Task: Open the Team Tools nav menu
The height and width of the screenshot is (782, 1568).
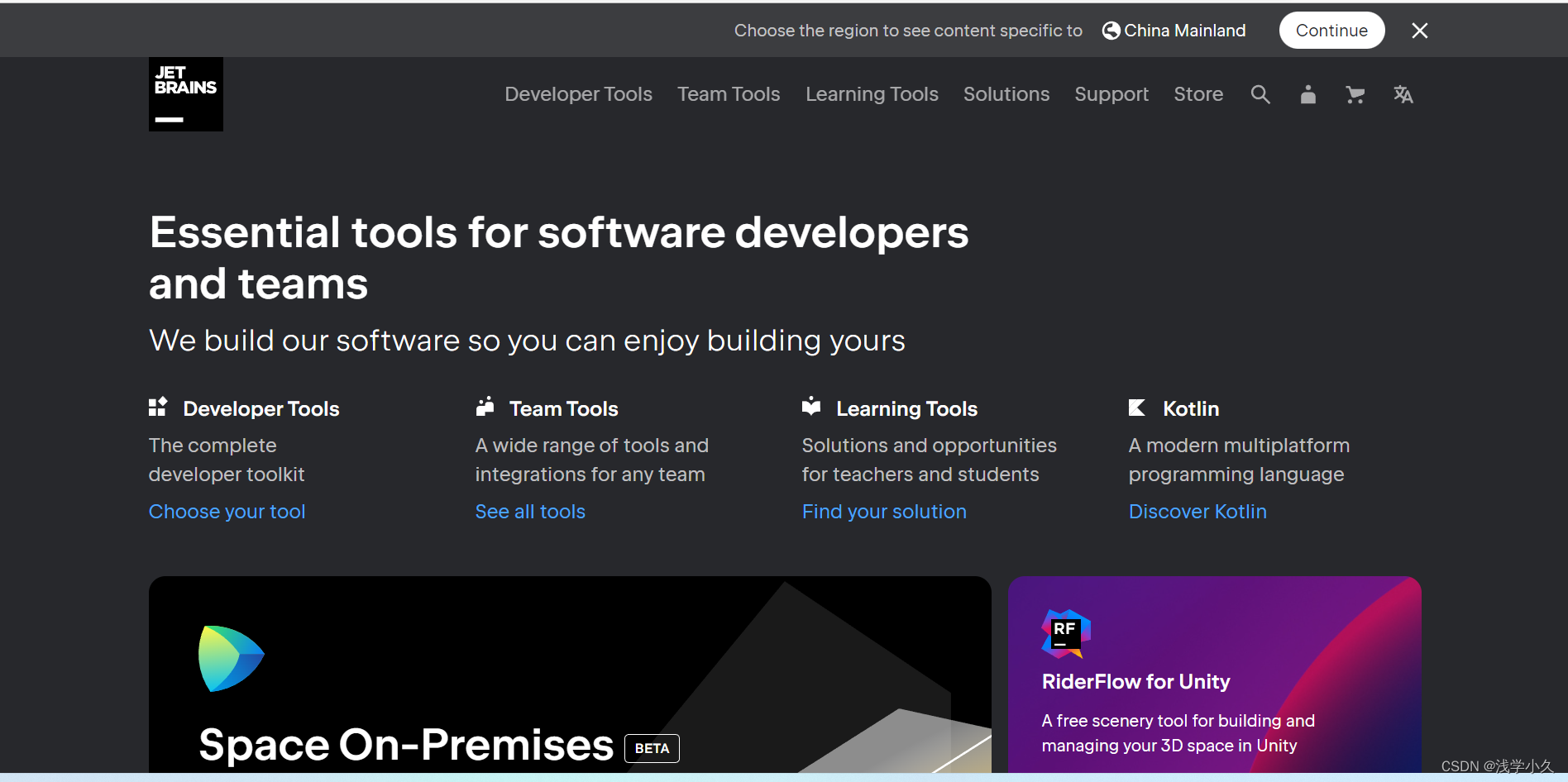Action: [729, 94]
